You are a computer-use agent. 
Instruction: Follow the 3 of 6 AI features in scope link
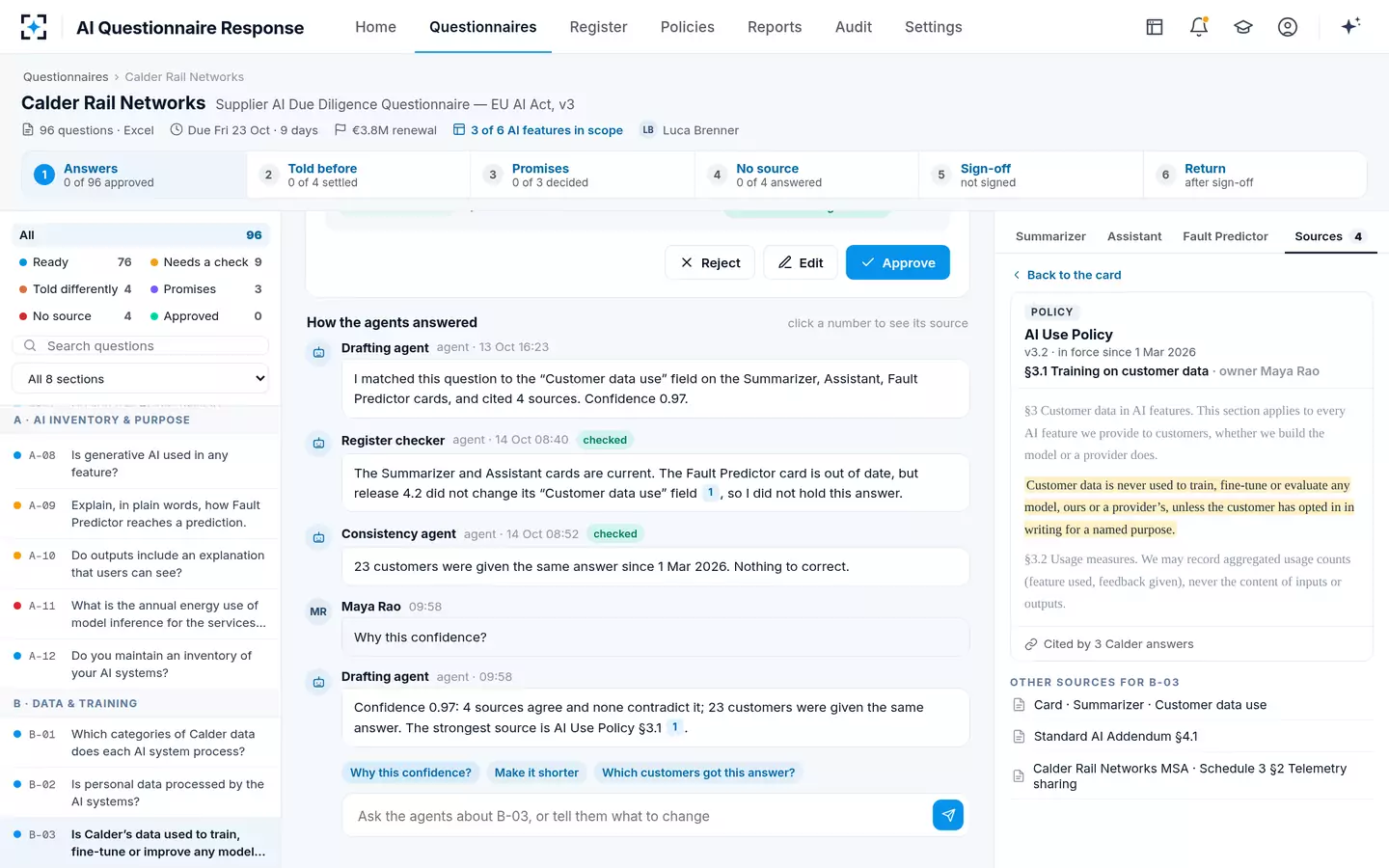point(538,130)
